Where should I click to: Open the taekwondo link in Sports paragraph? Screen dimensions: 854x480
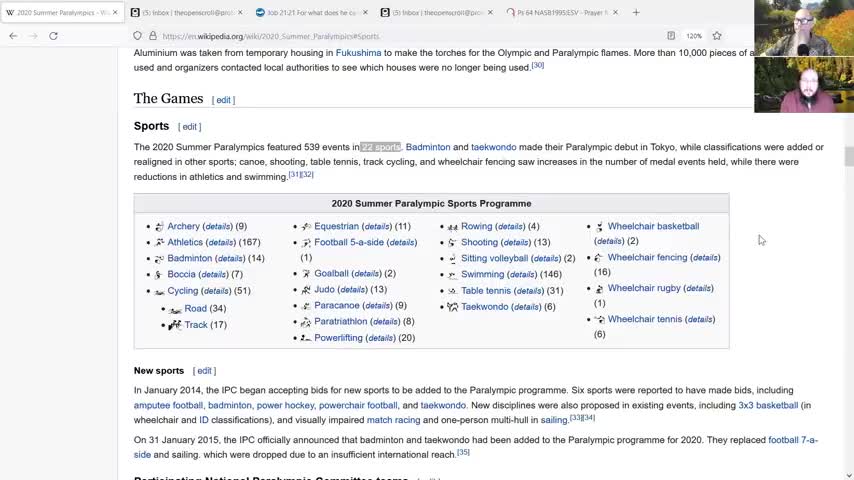coord(493,147)
